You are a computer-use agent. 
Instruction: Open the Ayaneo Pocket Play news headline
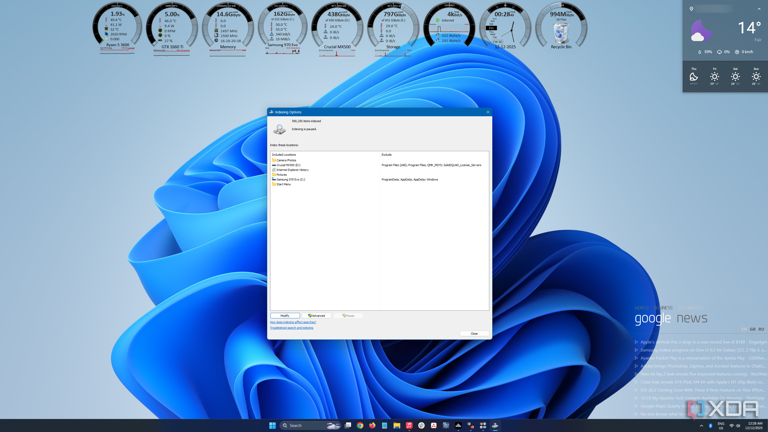click(701, 358)
